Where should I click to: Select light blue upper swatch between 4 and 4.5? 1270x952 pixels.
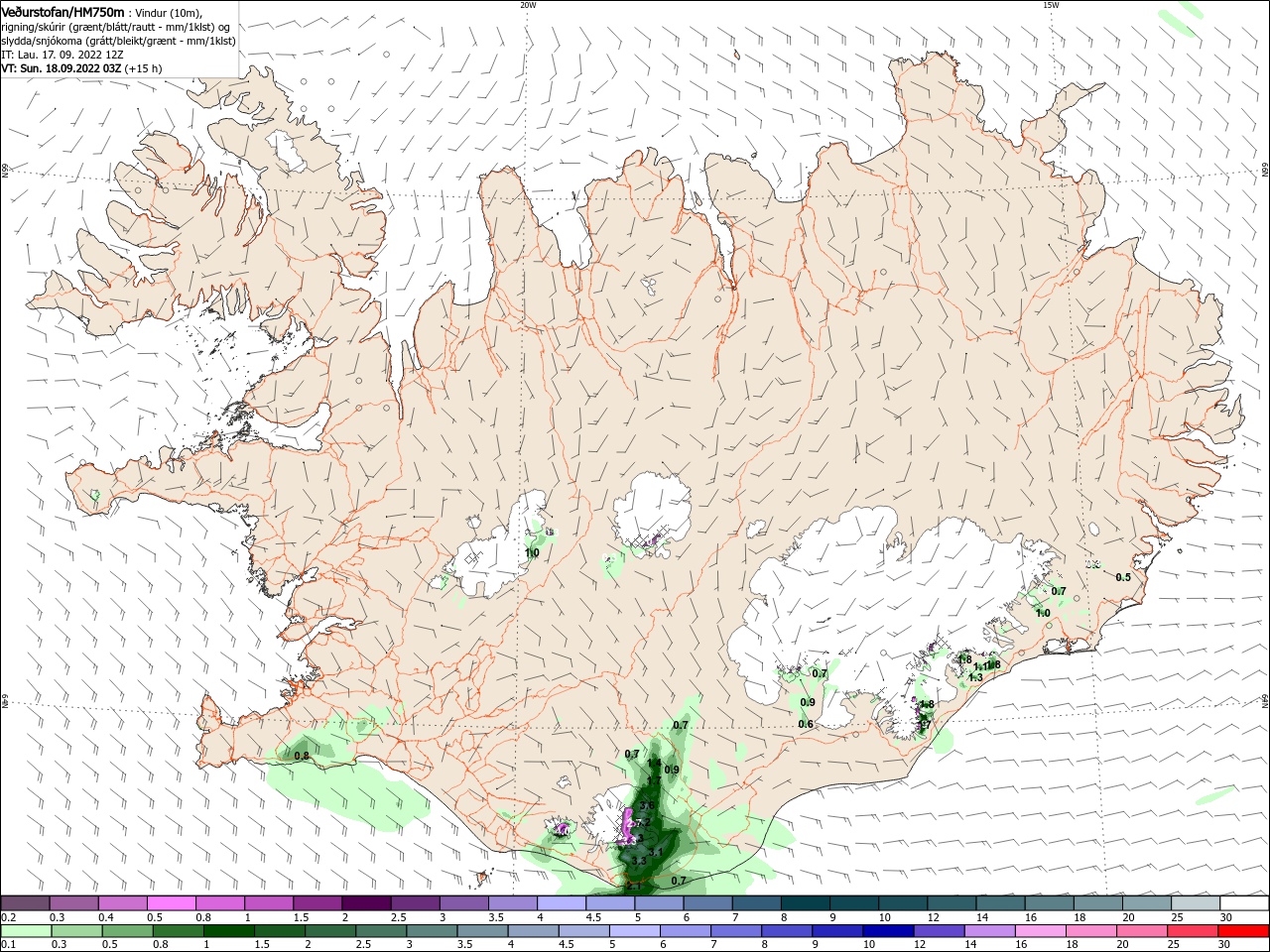pyautogui.click(x=562, y=903)
